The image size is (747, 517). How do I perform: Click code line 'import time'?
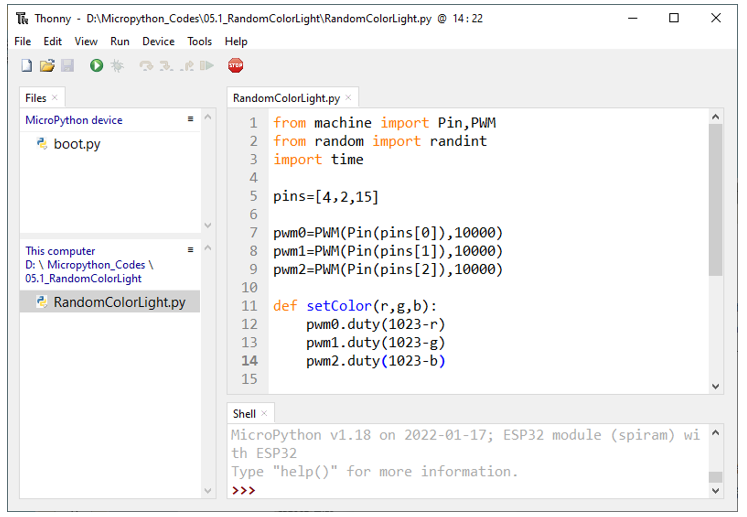[x=318, y=160]
